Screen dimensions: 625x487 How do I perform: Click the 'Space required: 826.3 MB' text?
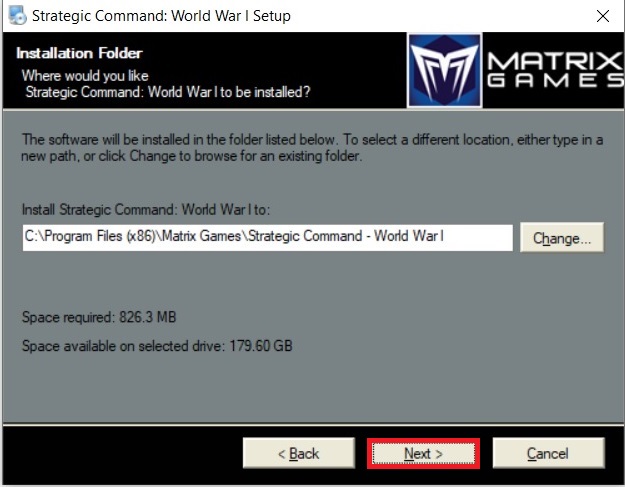tap(99, 317)
